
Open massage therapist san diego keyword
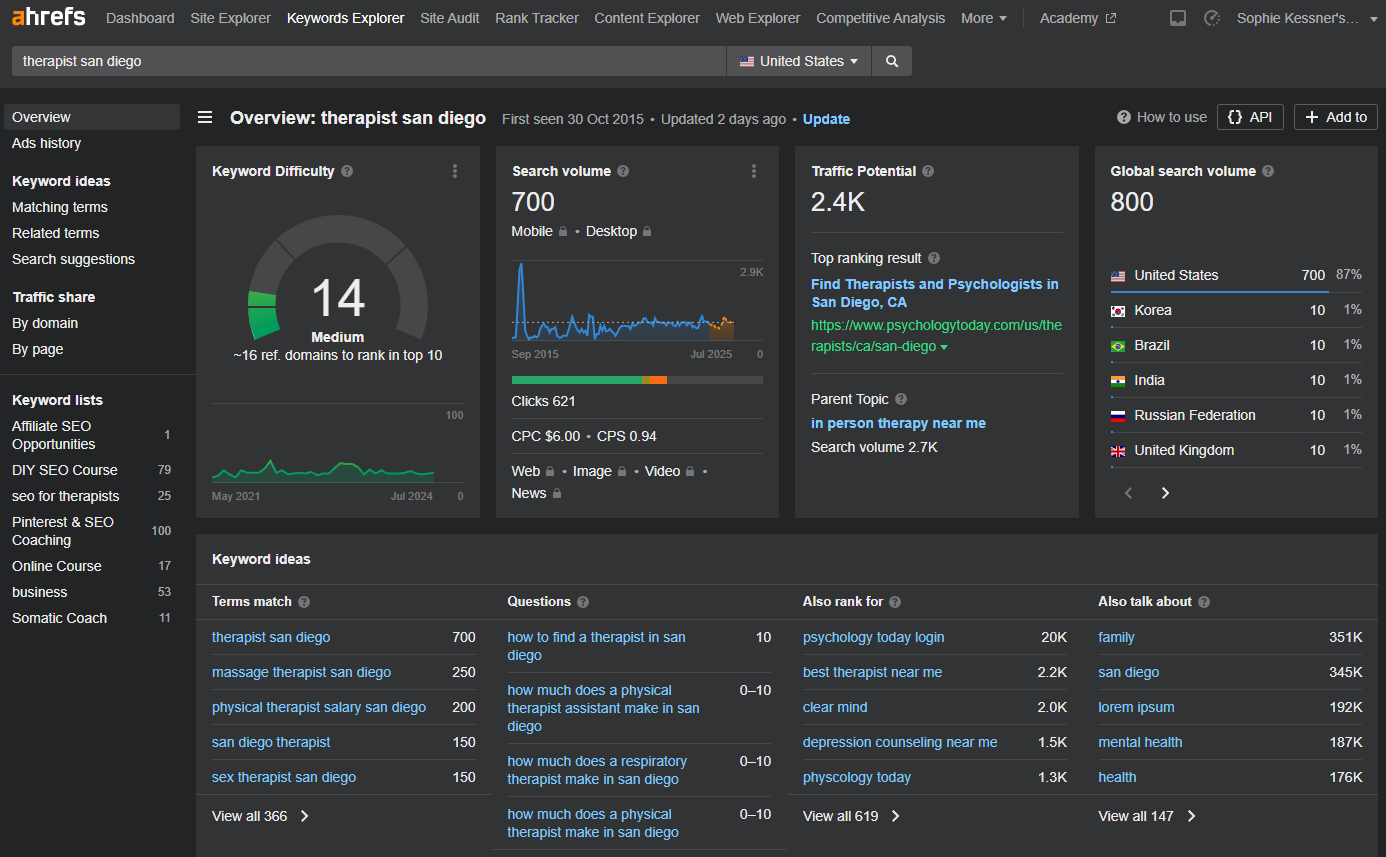pos(301,672)
